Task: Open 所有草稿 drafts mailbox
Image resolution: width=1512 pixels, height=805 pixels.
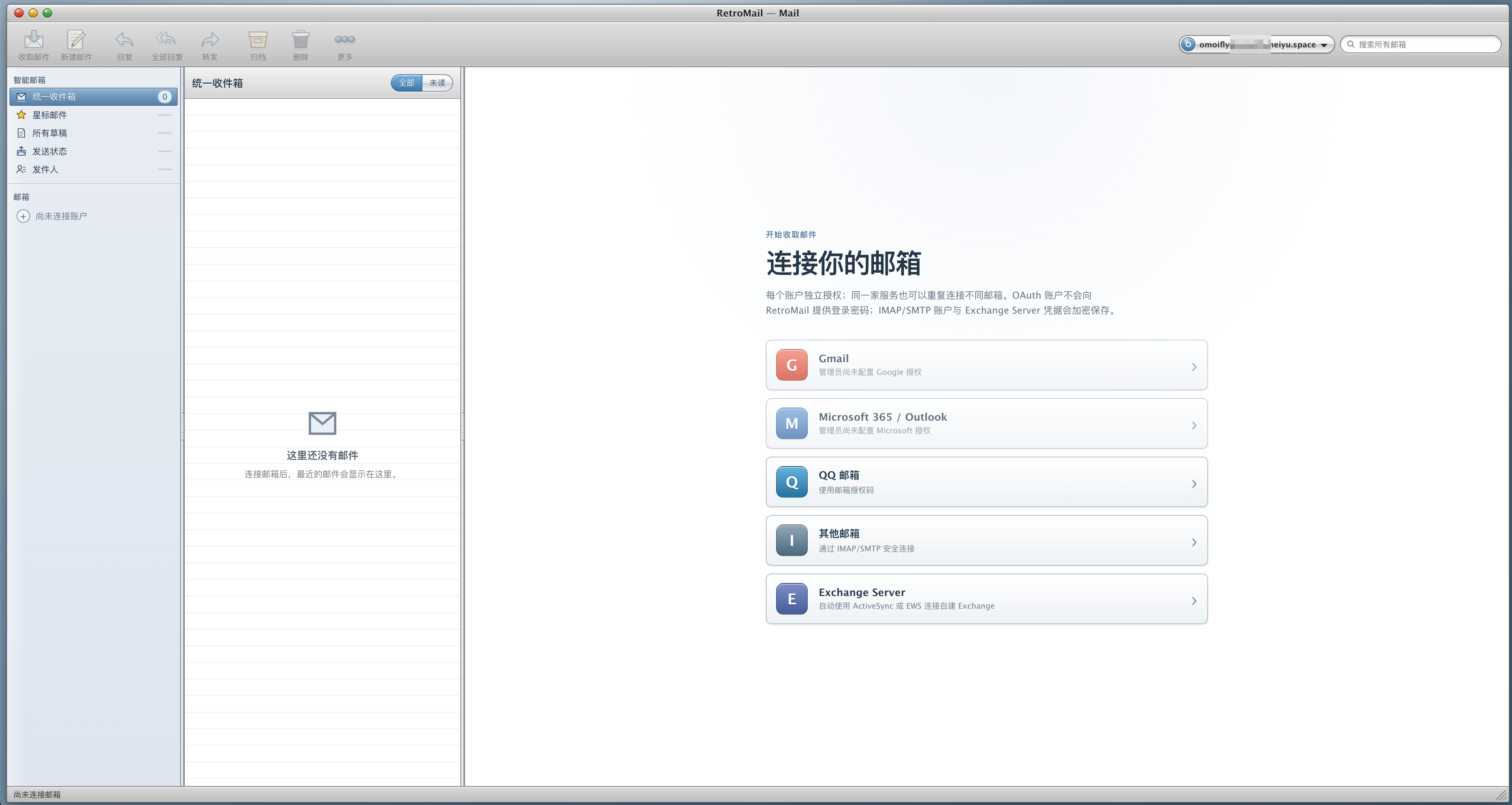Action: pyautogui.click(x=93, y=133)
